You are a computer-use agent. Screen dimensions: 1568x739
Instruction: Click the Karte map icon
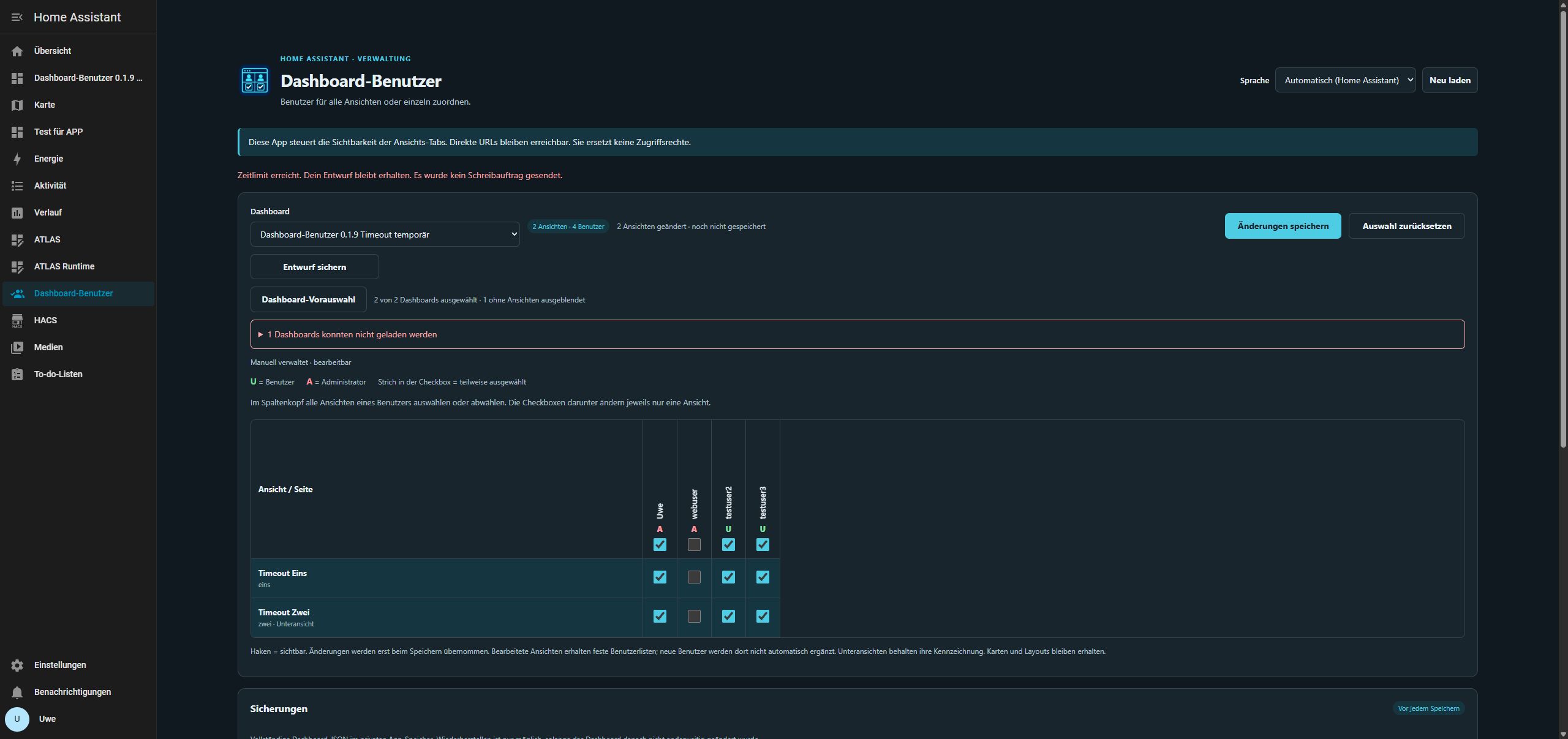coord(17,105)
